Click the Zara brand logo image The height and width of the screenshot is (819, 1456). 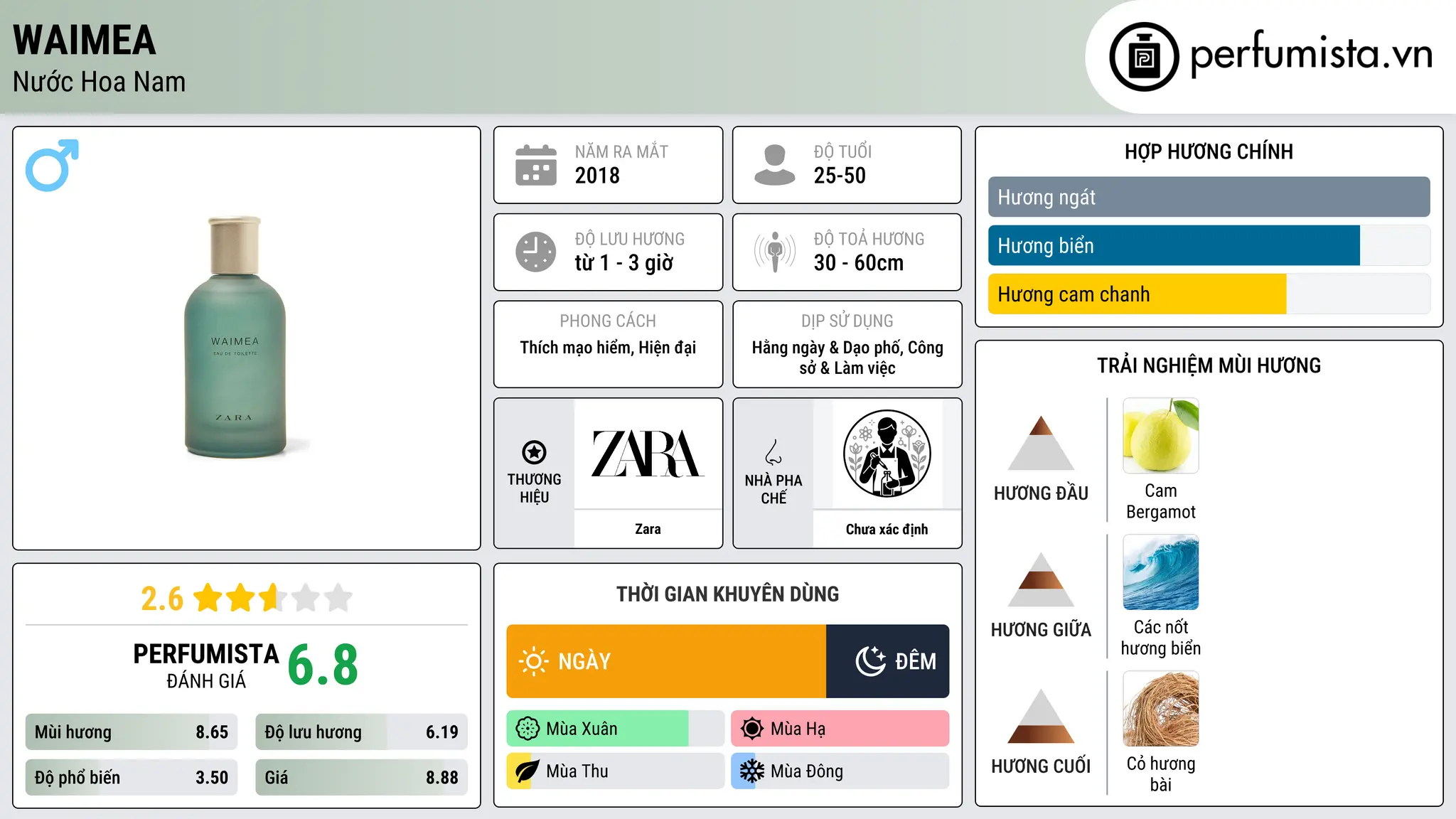(x=648, y=454)
